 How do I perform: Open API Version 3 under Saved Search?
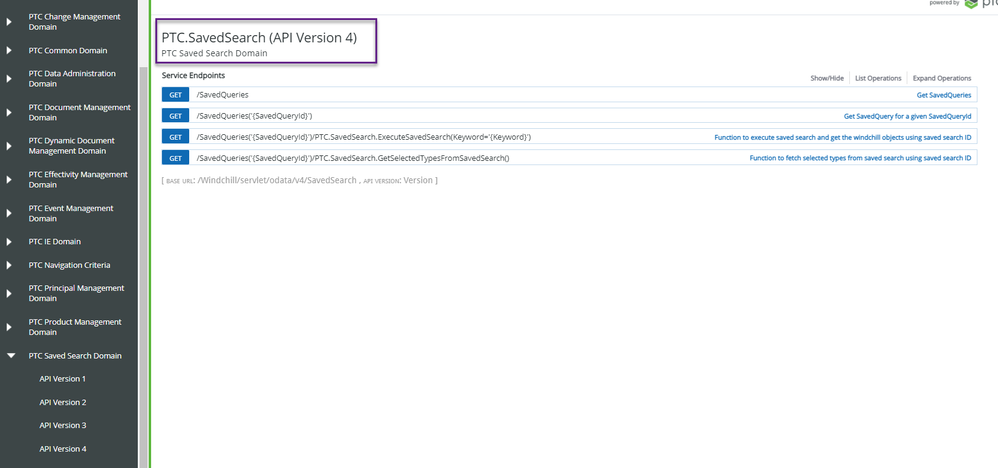[62, 425]
